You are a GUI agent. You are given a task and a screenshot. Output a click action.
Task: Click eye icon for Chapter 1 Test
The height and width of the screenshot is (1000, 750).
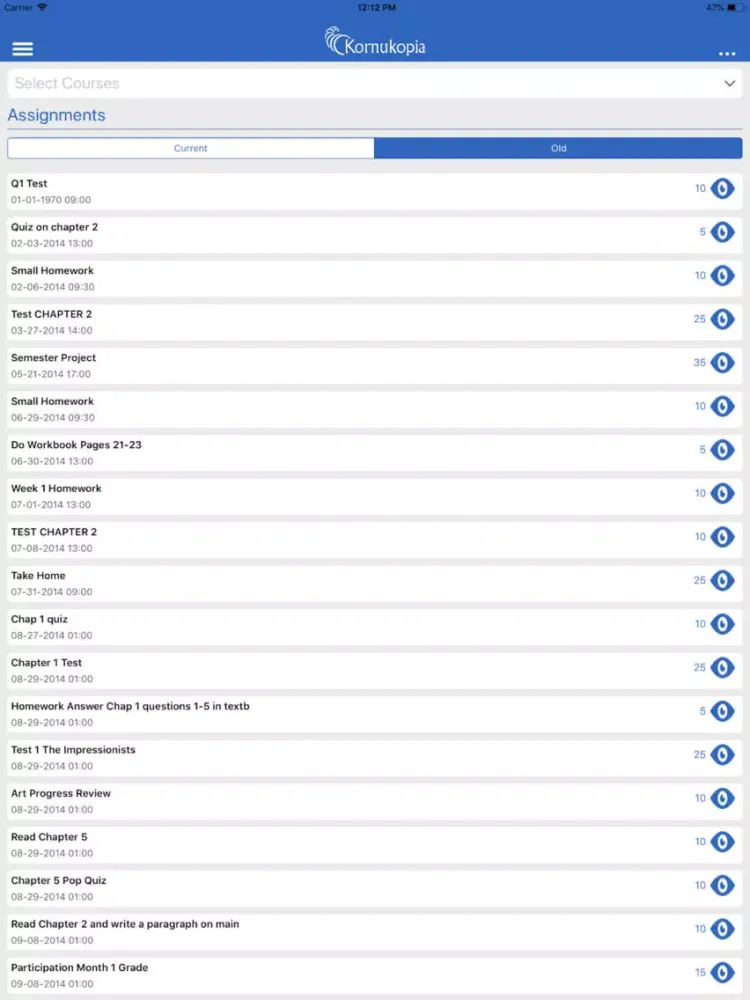[x=722, y=668]
